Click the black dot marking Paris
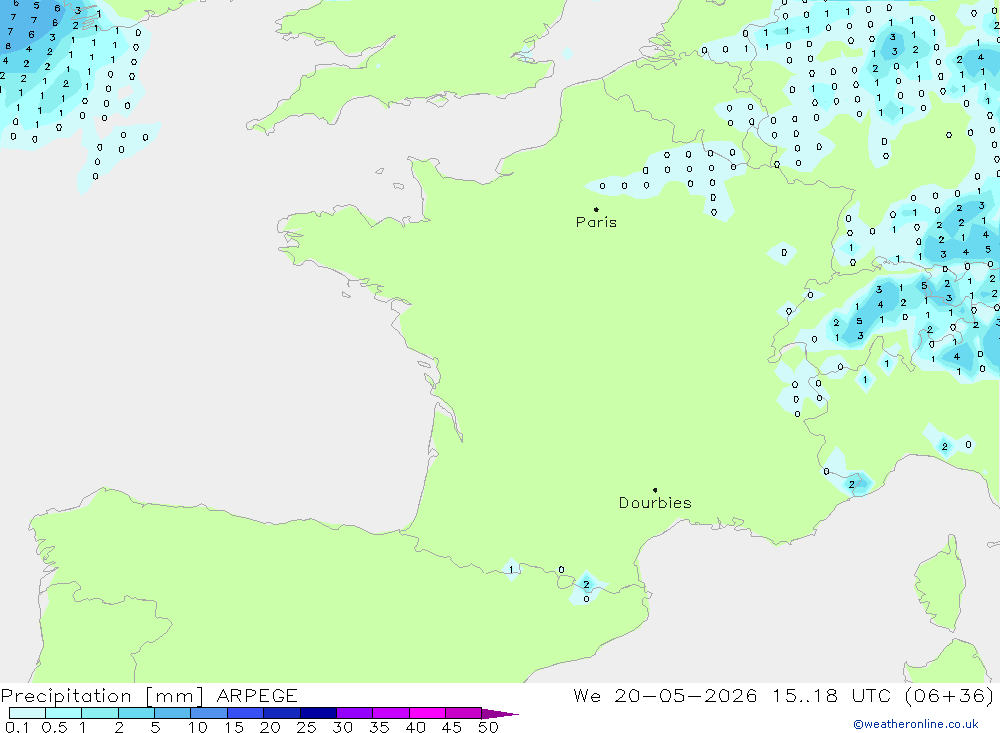 pos(596,209)
